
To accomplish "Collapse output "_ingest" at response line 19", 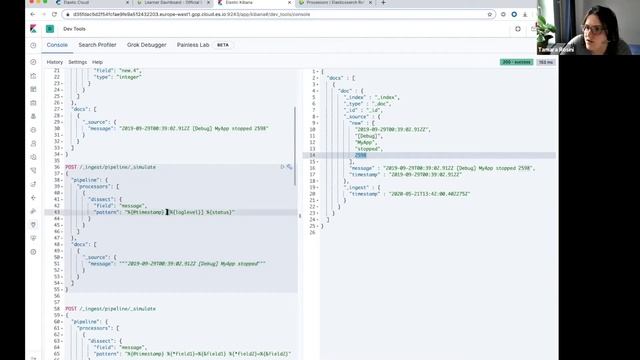I will (317, 188).
